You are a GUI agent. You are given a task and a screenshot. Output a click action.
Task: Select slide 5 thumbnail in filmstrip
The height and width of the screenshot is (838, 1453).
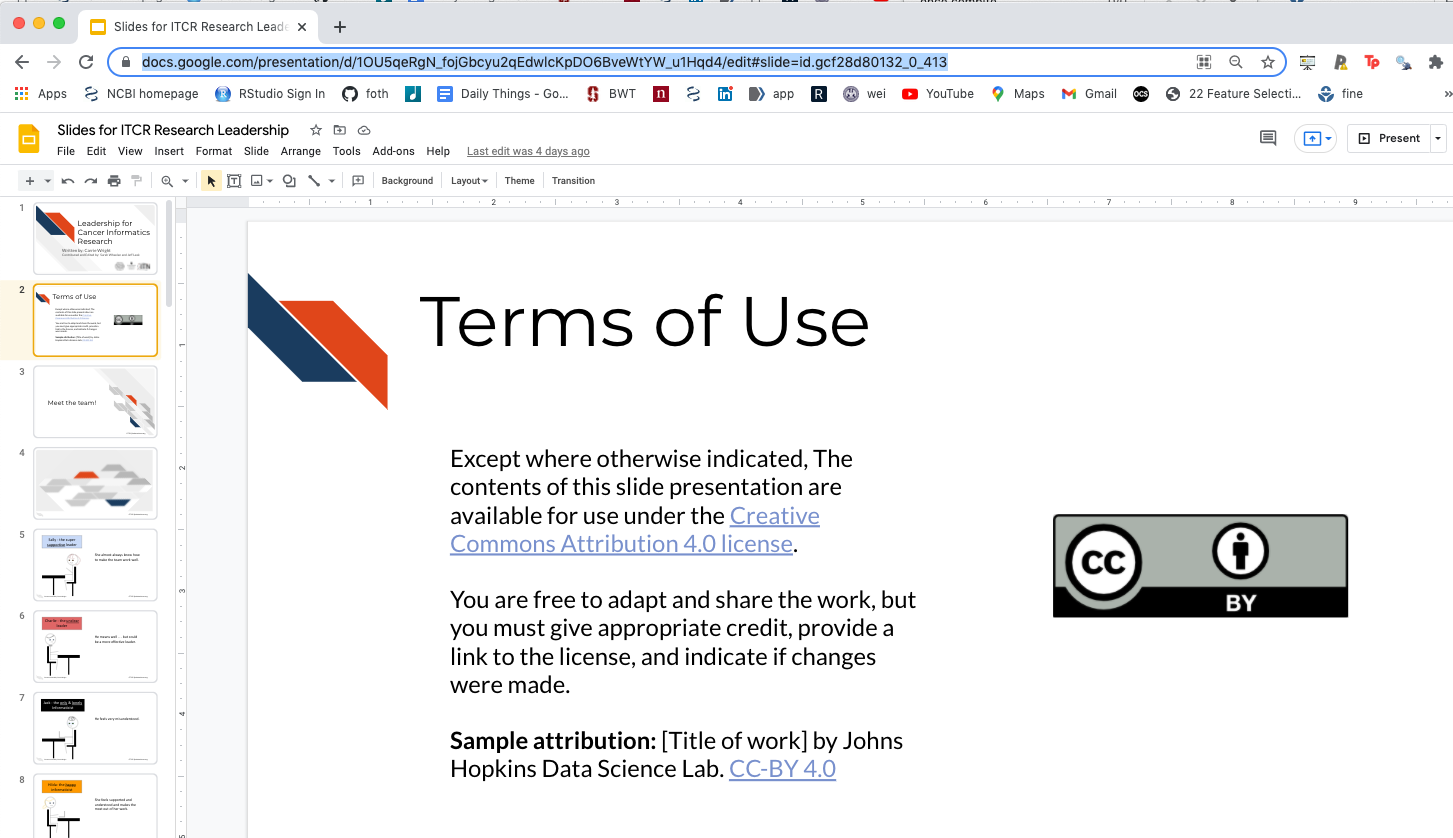[95, 565]
